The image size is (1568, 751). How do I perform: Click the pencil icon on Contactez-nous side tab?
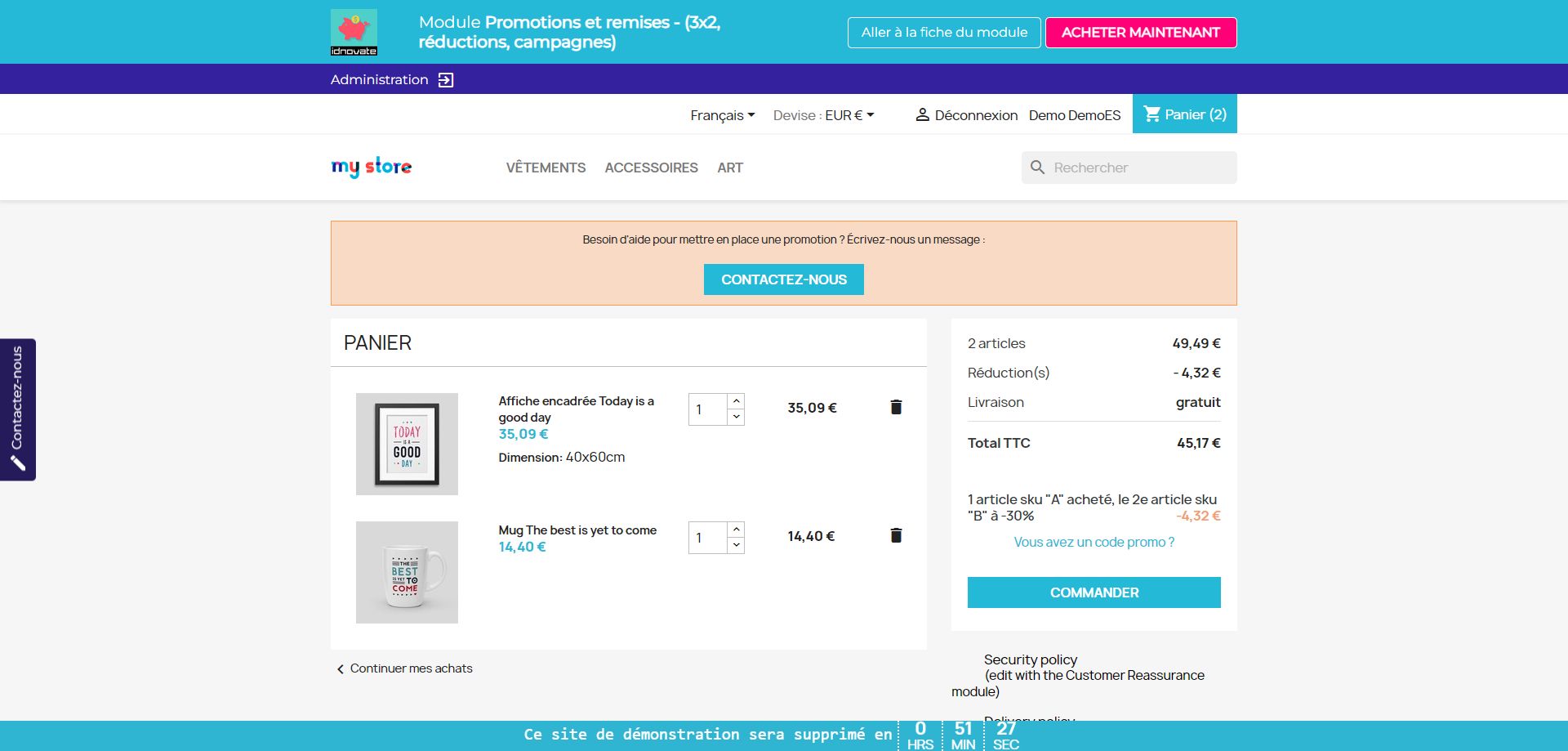[18, 463]
